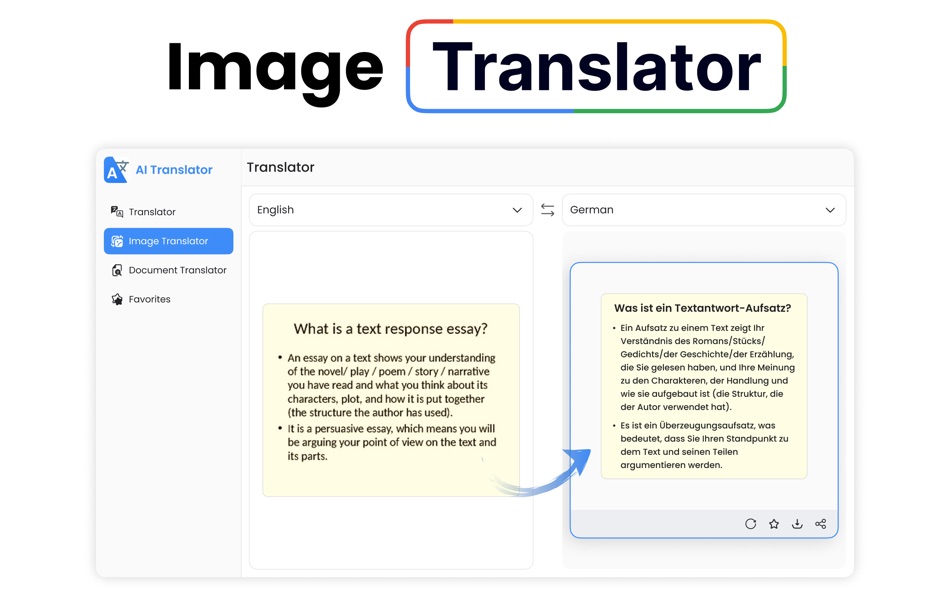The width and height of the screenshot is (950, 594).
Task: Click the Image Translator sidebar icon
Action: click(x=117, y=241)
